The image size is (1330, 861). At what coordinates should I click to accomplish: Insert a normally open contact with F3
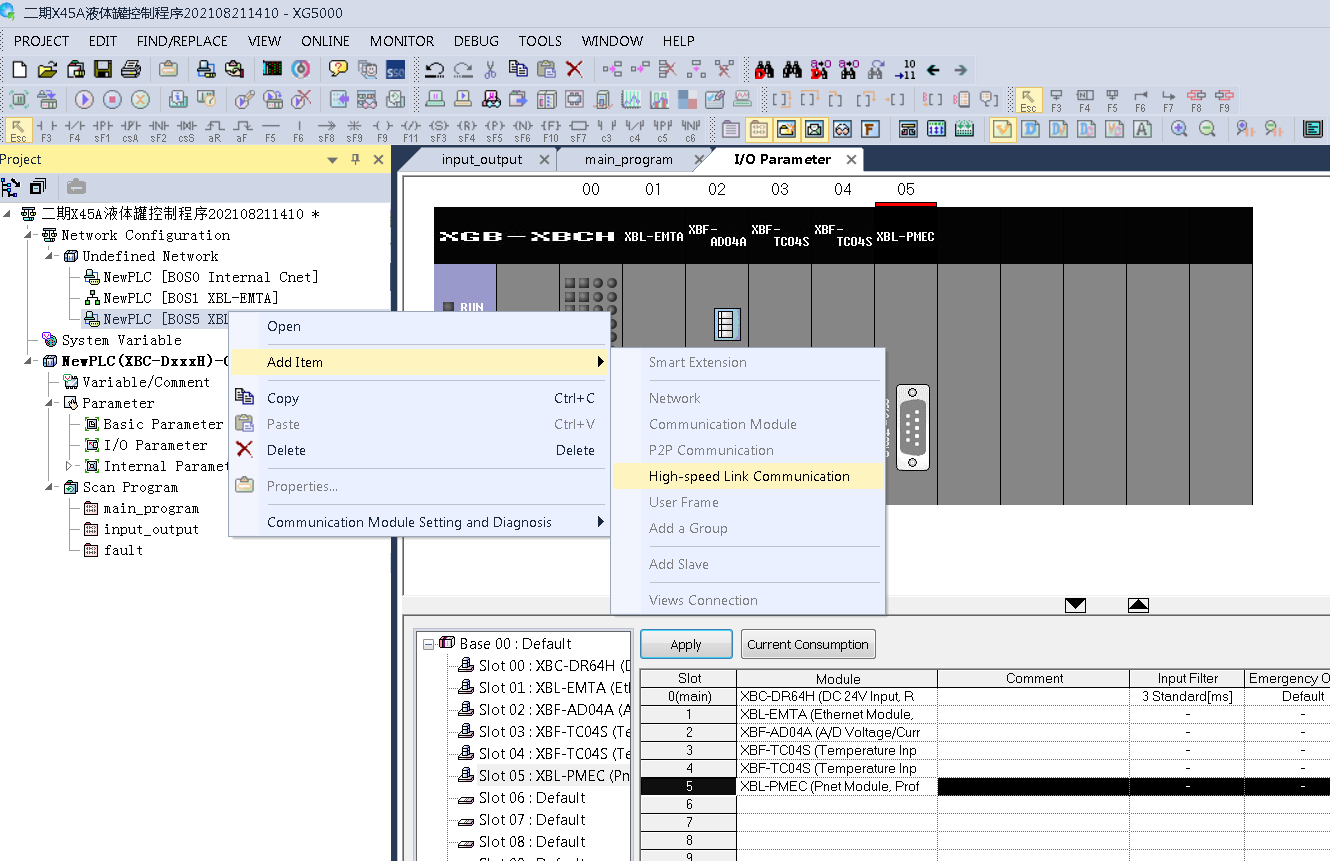point(46,130)
